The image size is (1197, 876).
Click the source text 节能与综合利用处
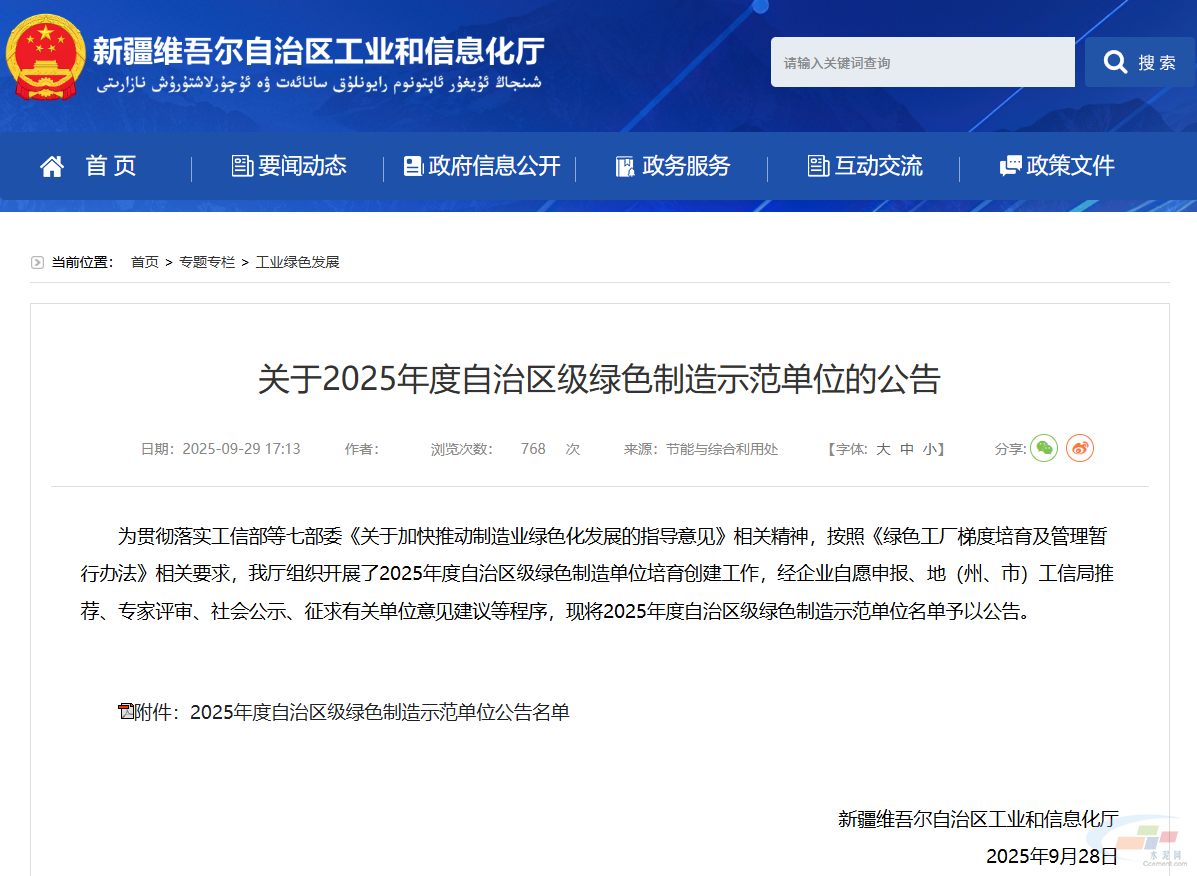coord(721,449)
